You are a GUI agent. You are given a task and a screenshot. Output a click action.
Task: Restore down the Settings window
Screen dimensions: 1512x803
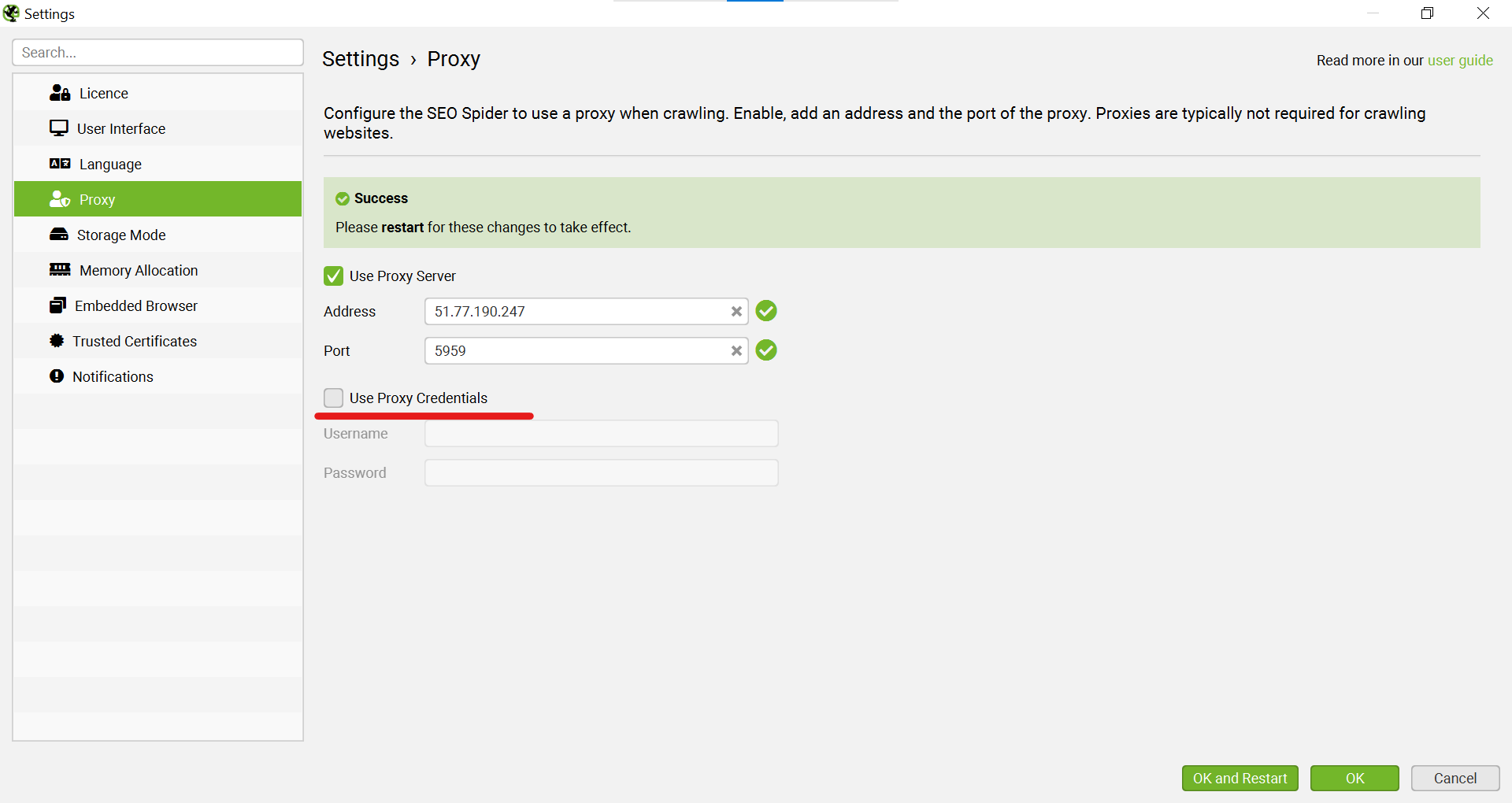pos(1427,13)
